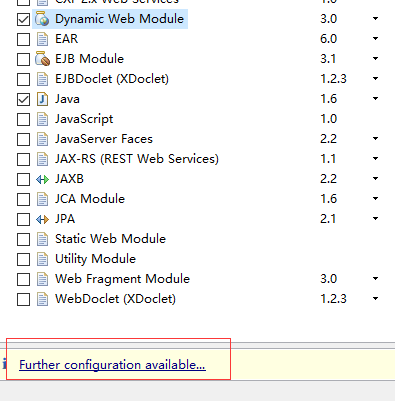Click the EAR version value 6.0

[x=328, y=39]
